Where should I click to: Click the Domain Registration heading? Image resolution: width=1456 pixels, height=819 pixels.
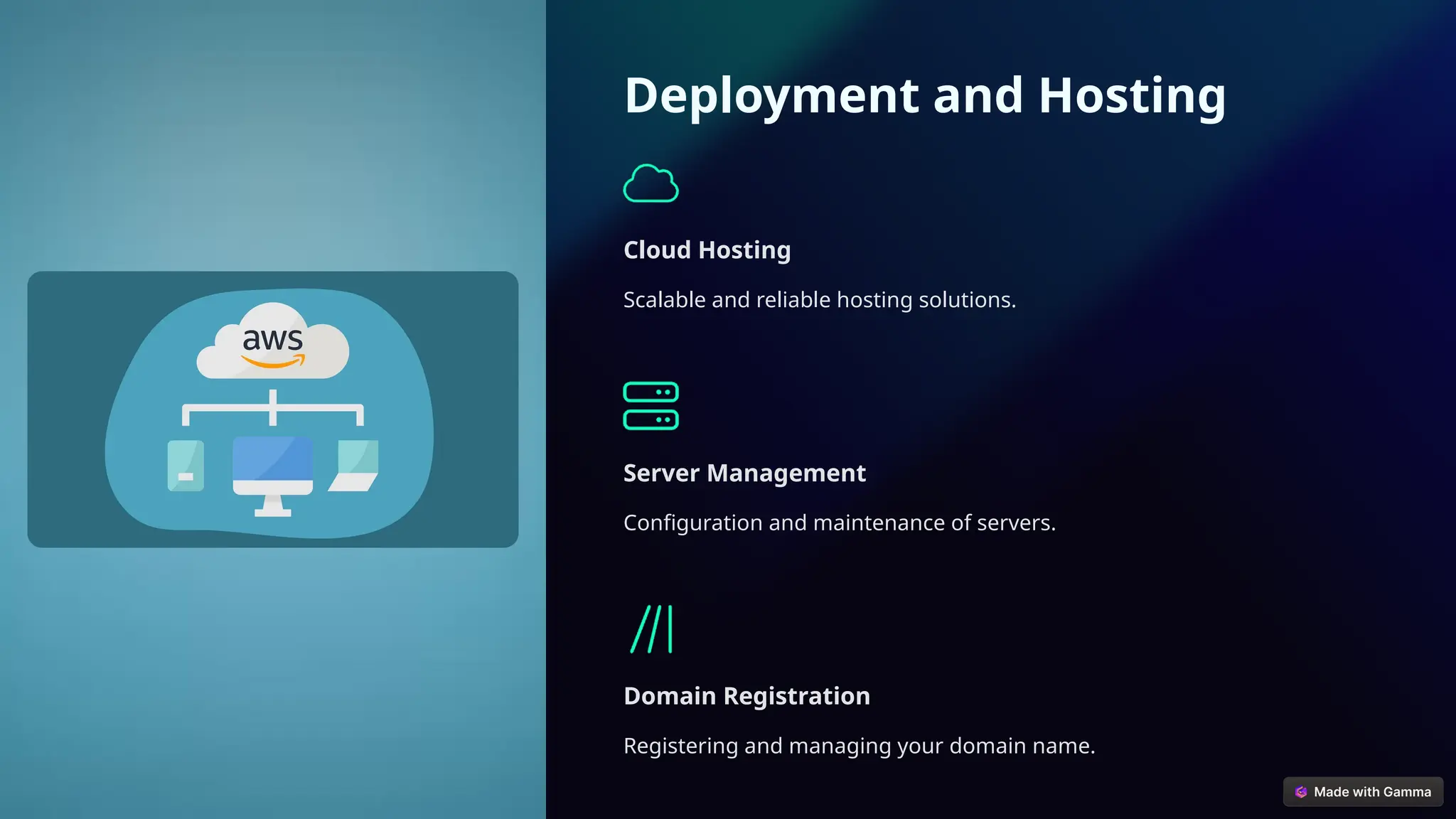(746, 696)
